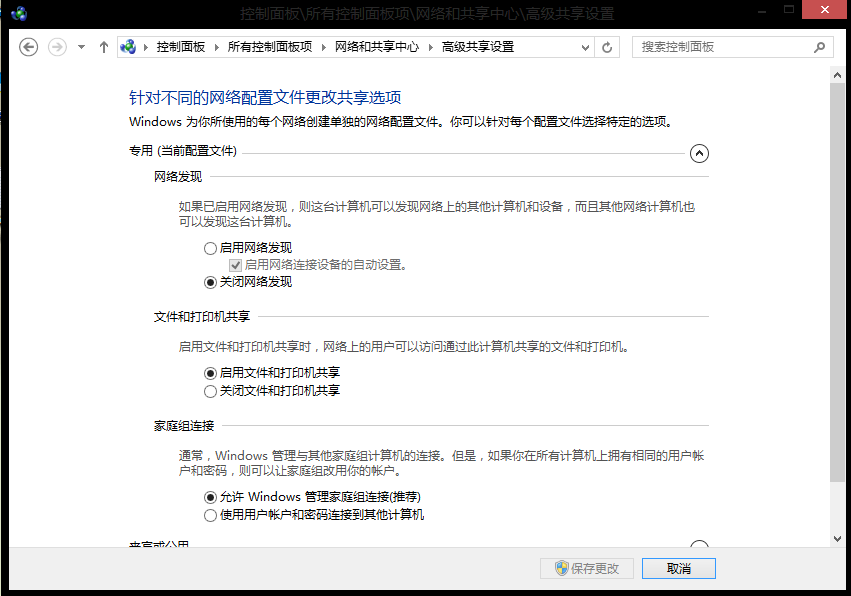Close the 高级共享设置 window

point(824,10)
